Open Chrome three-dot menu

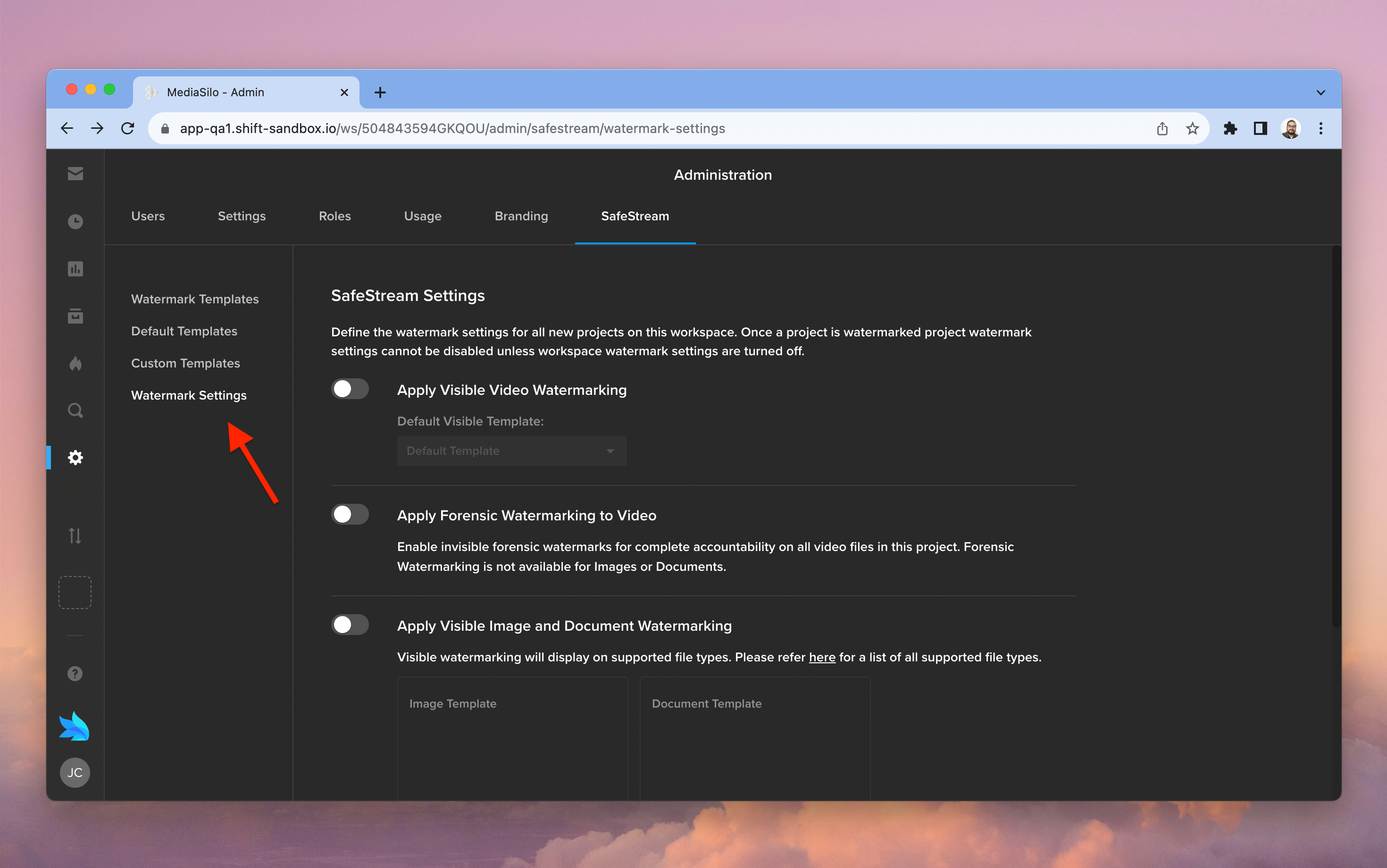[x=1320, y=129]
